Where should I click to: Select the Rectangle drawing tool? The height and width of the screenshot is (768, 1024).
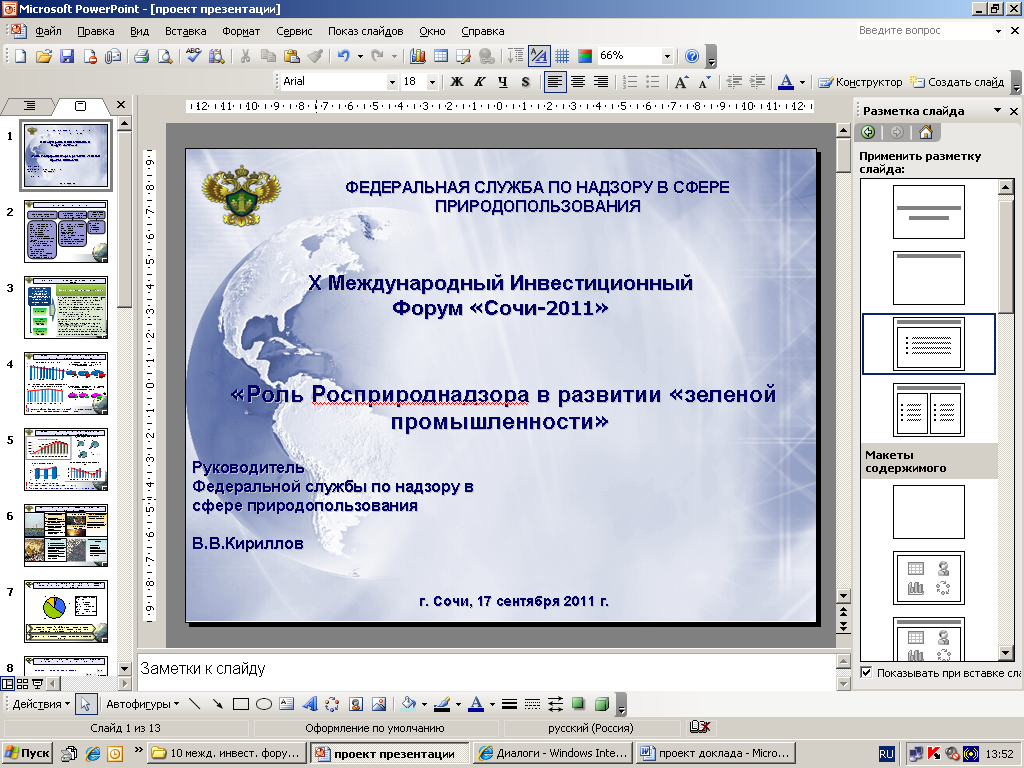click(240, 704)
